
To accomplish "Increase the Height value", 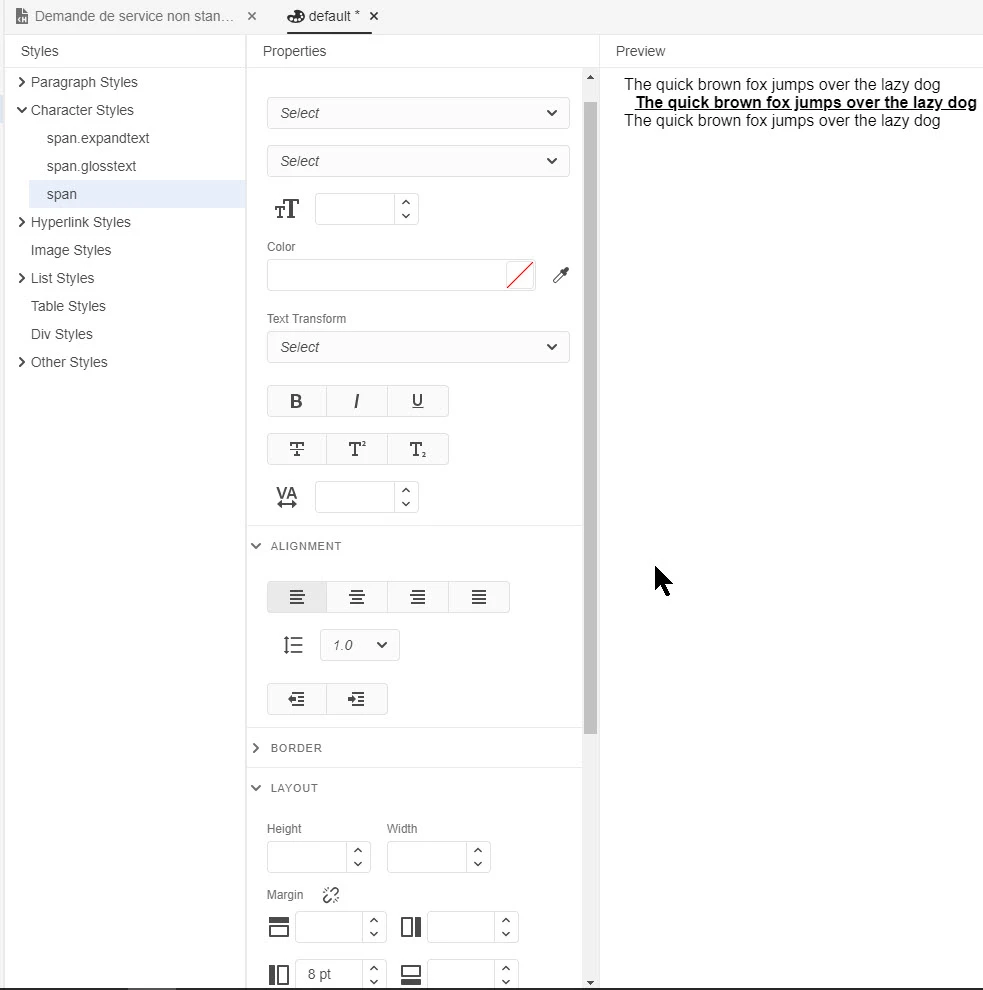I will point(358,850).
